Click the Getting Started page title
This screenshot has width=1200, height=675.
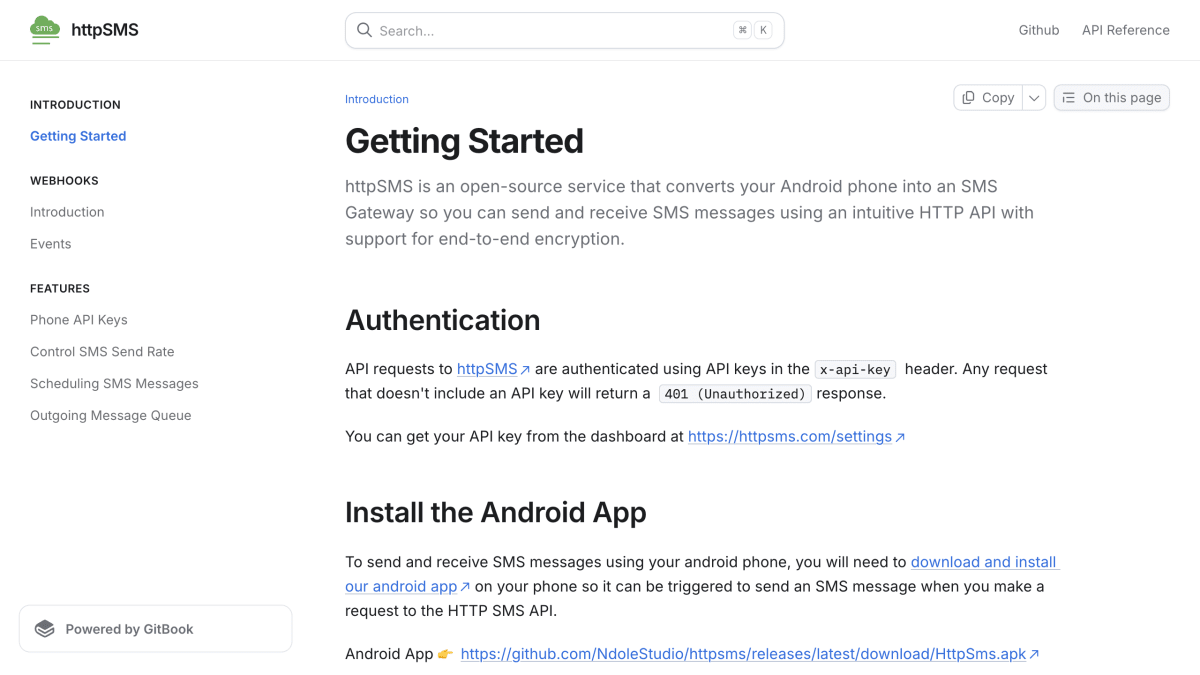[464, 141]
